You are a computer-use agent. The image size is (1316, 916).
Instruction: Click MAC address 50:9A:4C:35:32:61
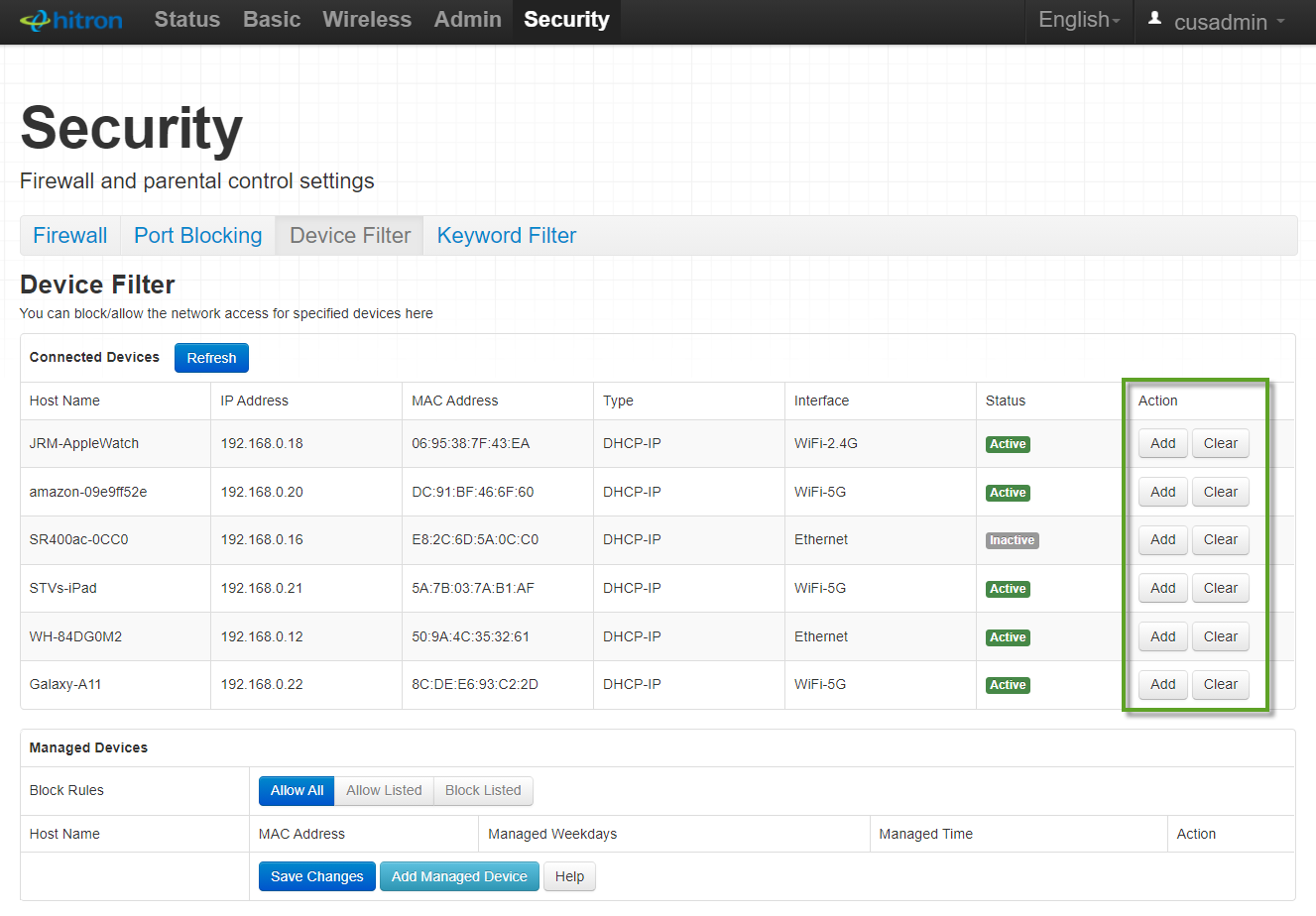[471, 636]
